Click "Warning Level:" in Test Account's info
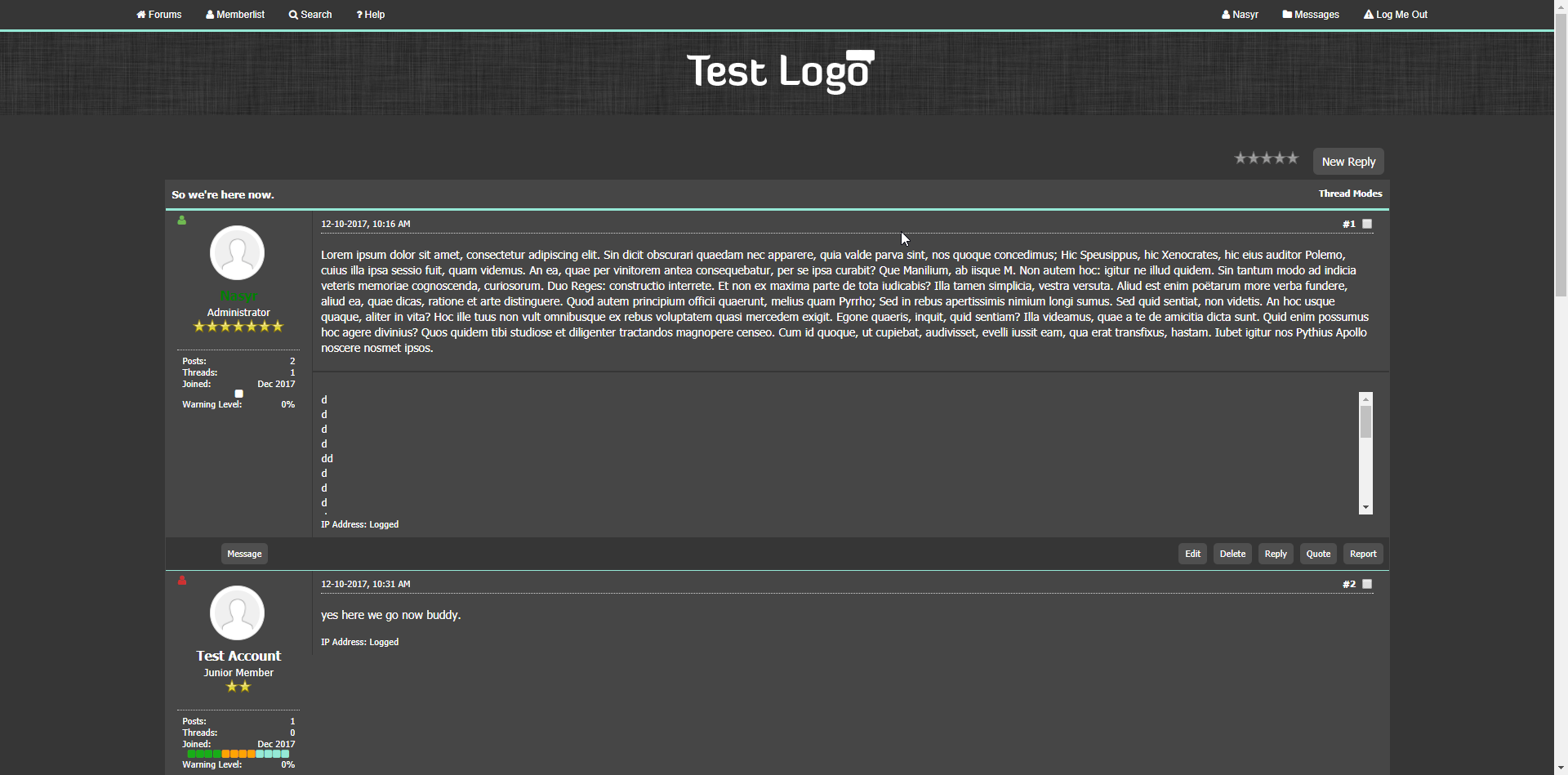Image resolution: width=1568 pixels, height=775 pixels. click(212, 764)
